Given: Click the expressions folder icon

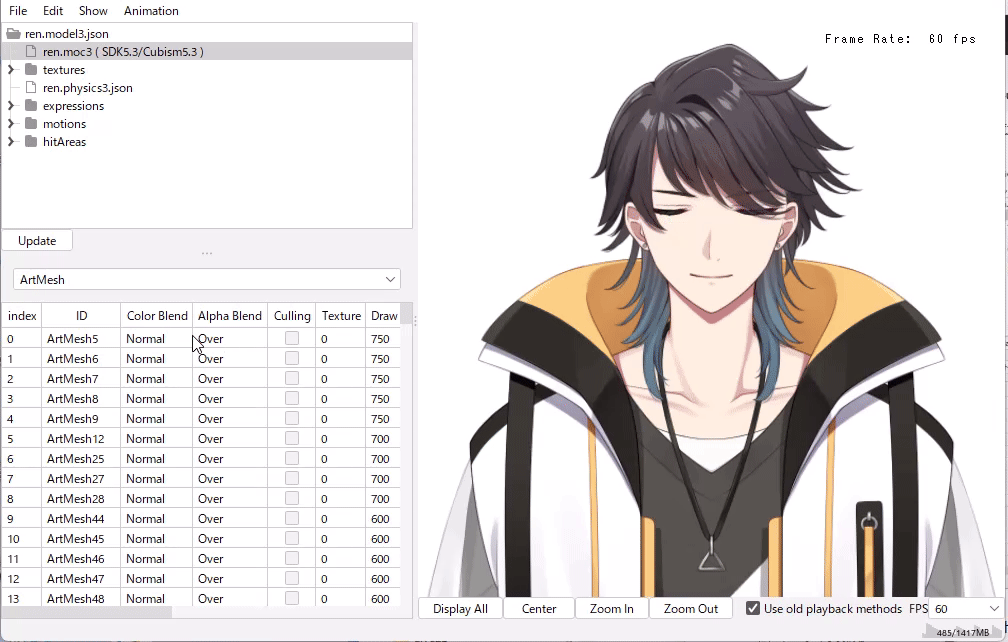Looking at the screenshot, I should point(32,106).
